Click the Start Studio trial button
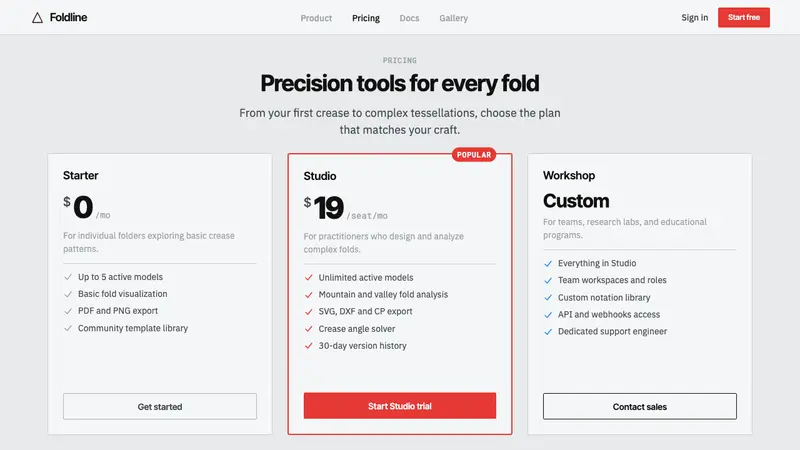This screenshot has height=450, width=800. coord(399,406)
